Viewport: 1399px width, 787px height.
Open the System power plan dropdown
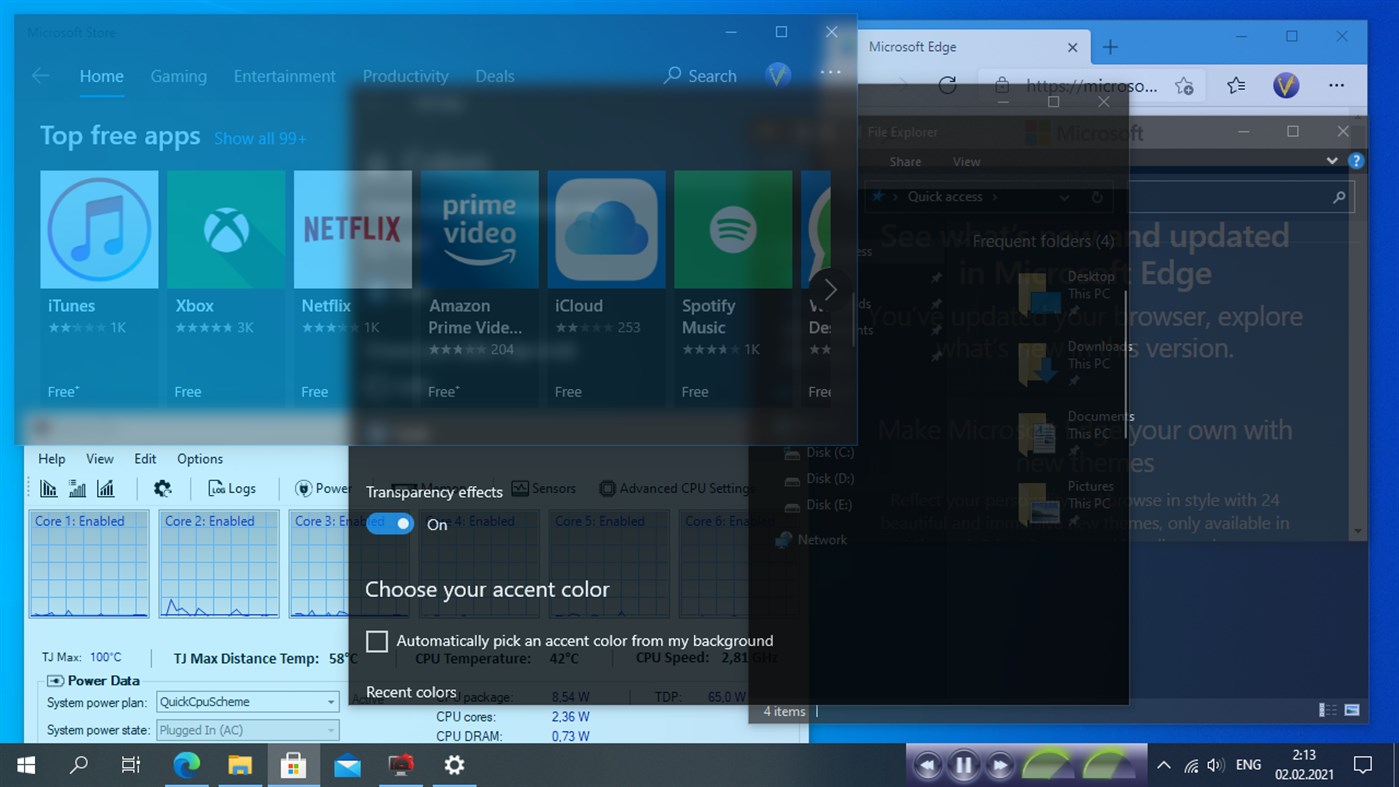330,701
